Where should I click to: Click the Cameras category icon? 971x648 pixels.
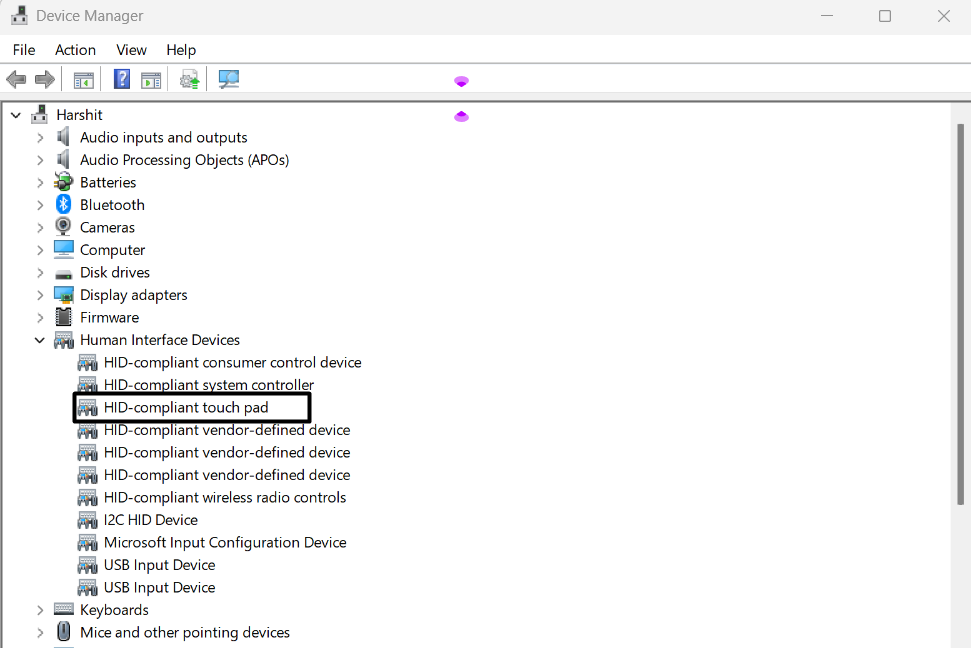64,227
